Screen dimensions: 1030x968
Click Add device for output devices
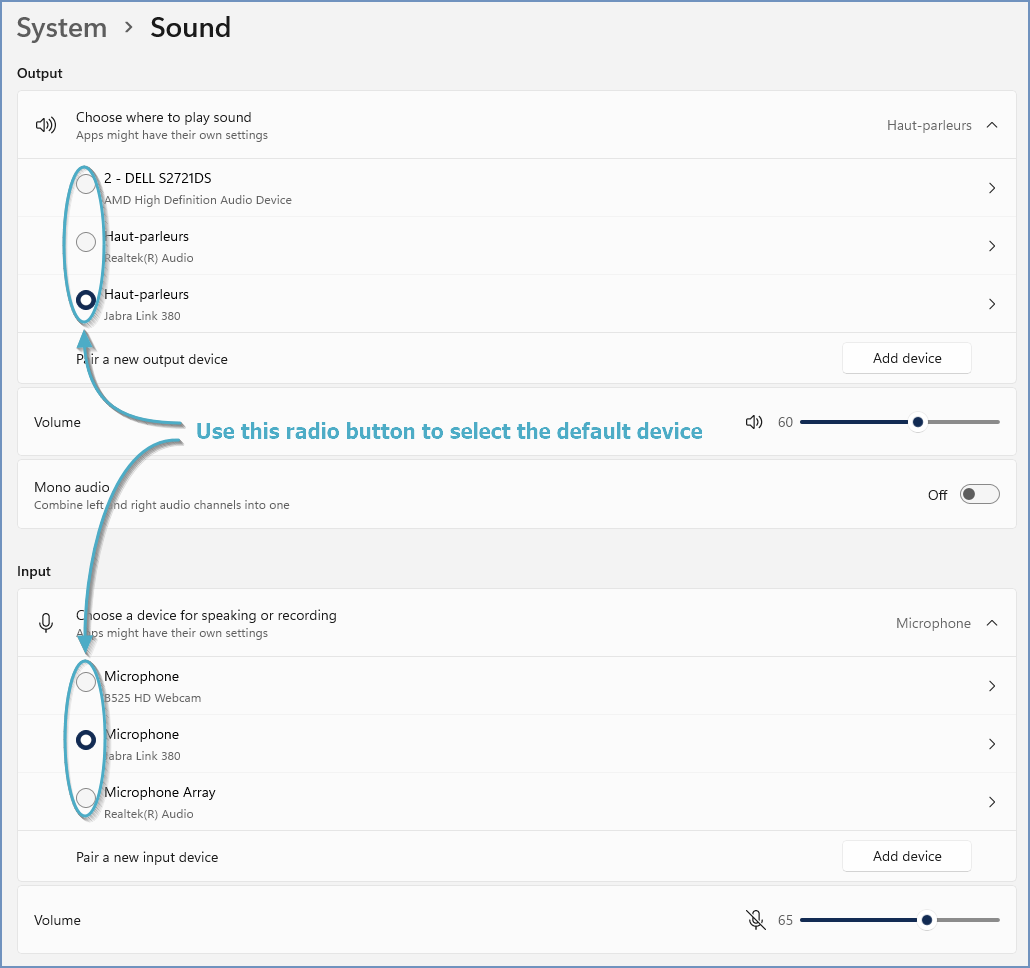(x=906, y=357)
